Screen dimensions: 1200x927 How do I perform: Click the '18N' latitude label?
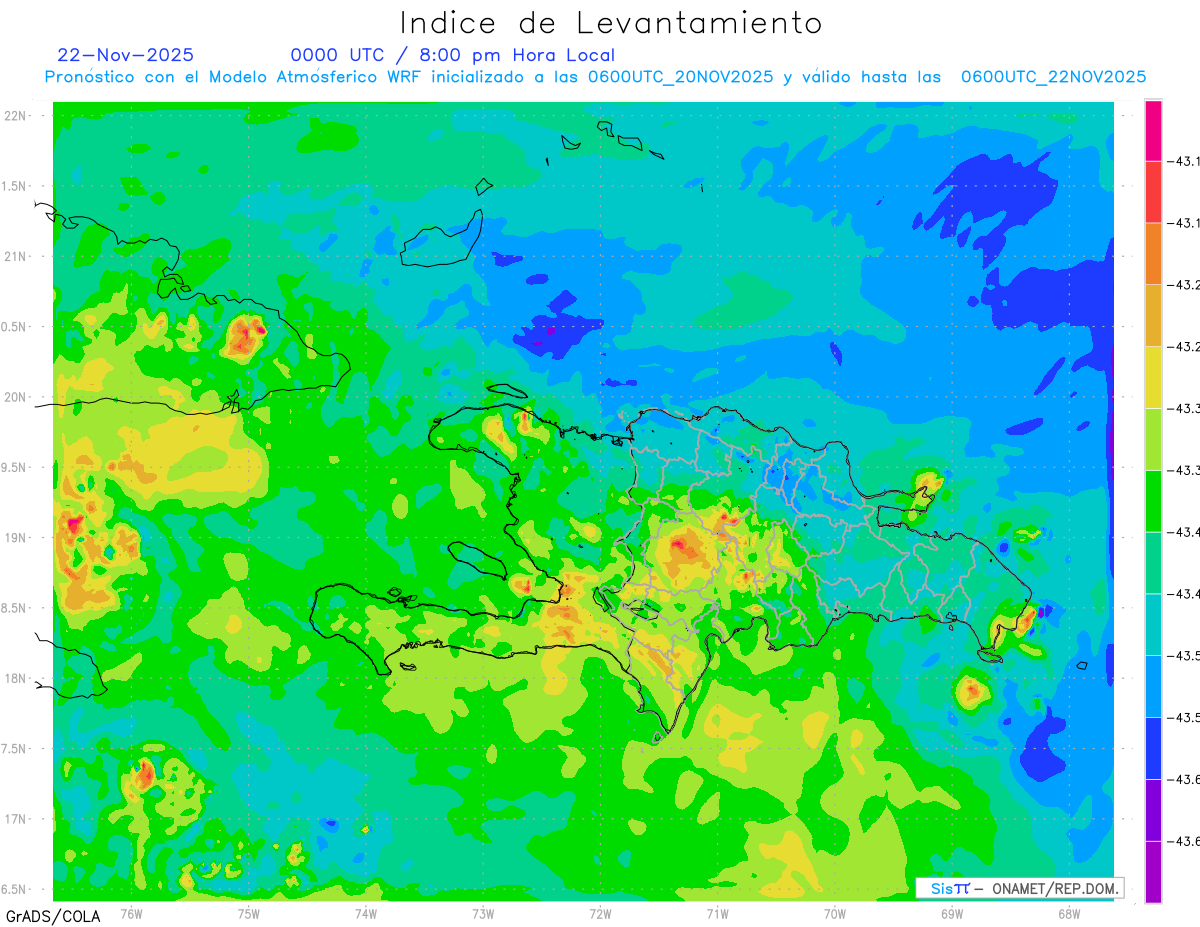[x=15, y=678]
